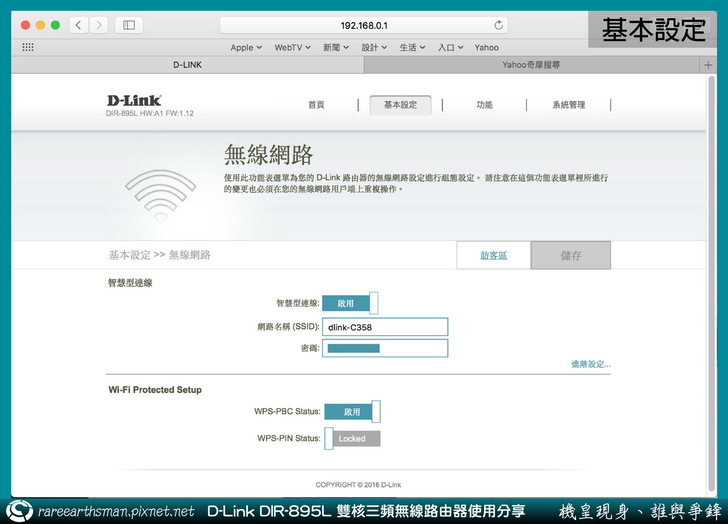Show the Safari sidebar panel

click(x=129, y=25)
